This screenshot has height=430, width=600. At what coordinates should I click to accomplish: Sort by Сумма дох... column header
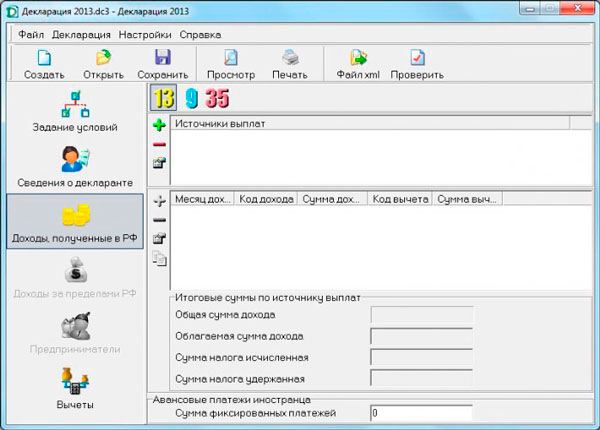(332, 199)
